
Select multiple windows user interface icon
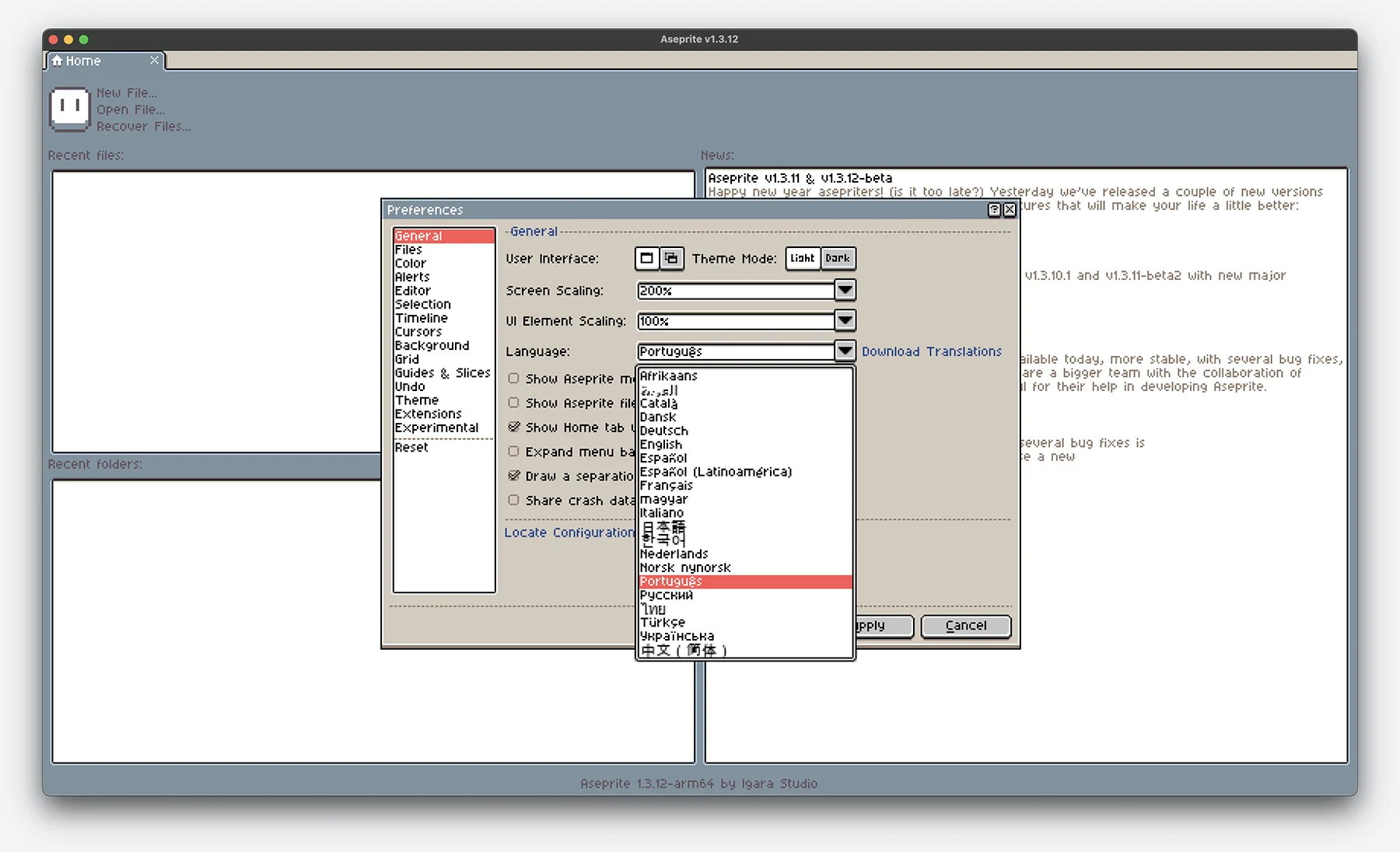click(671, 258)
